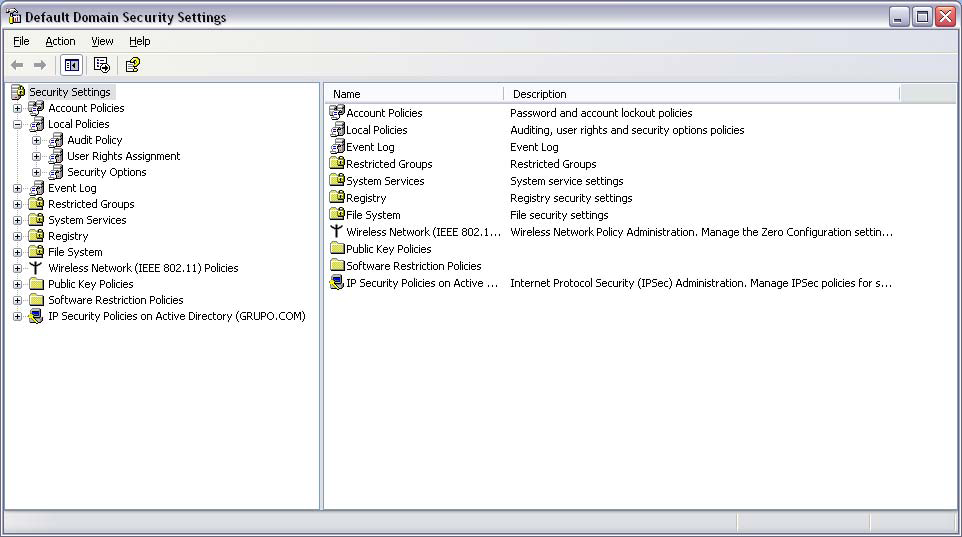The height and width of the screenshot is (537, 962).
Task: Click the Wireless Network antenna icon in list
Action: 336,231
